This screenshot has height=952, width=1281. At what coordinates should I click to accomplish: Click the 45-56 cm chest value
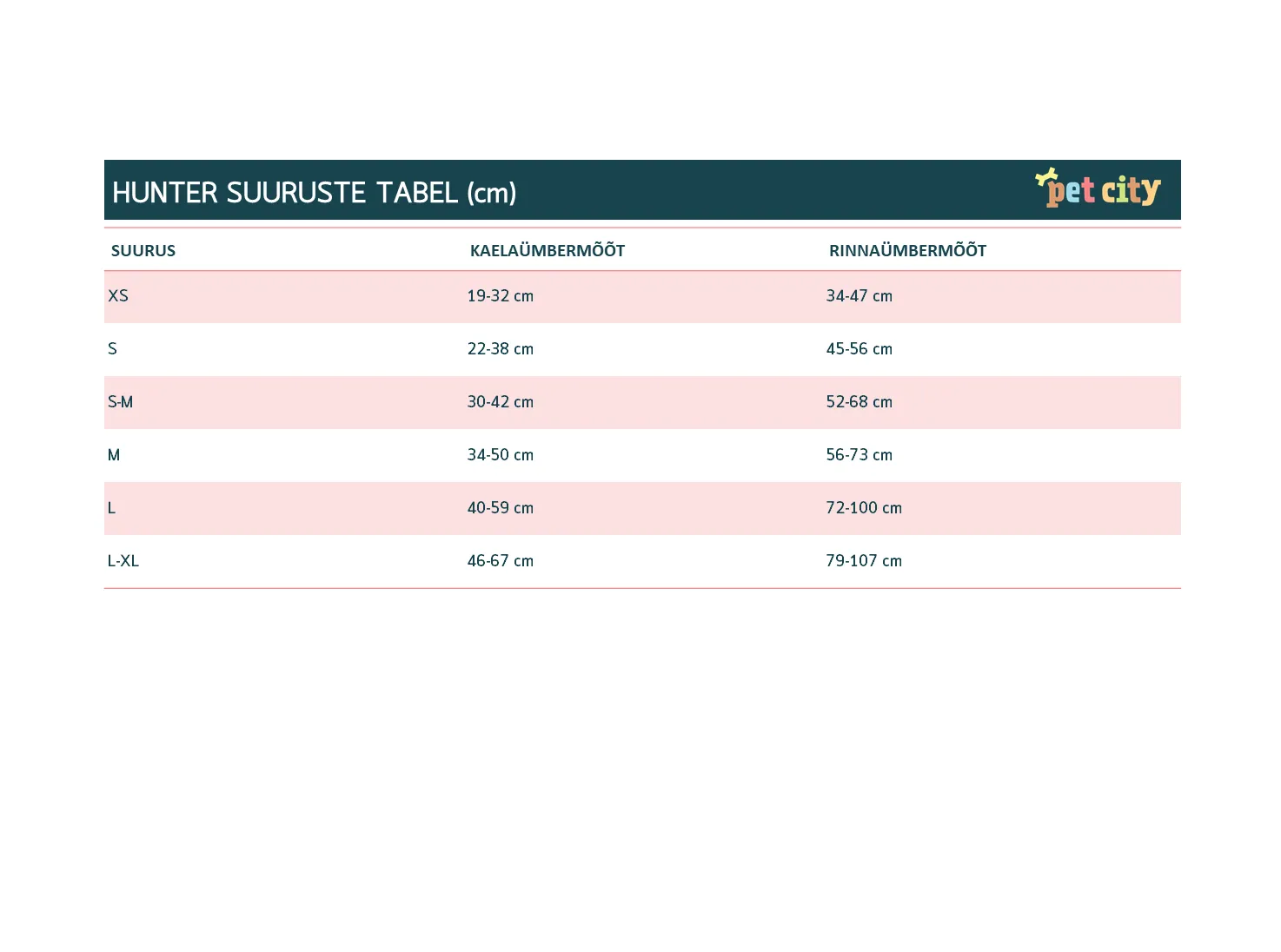[860, 349]
